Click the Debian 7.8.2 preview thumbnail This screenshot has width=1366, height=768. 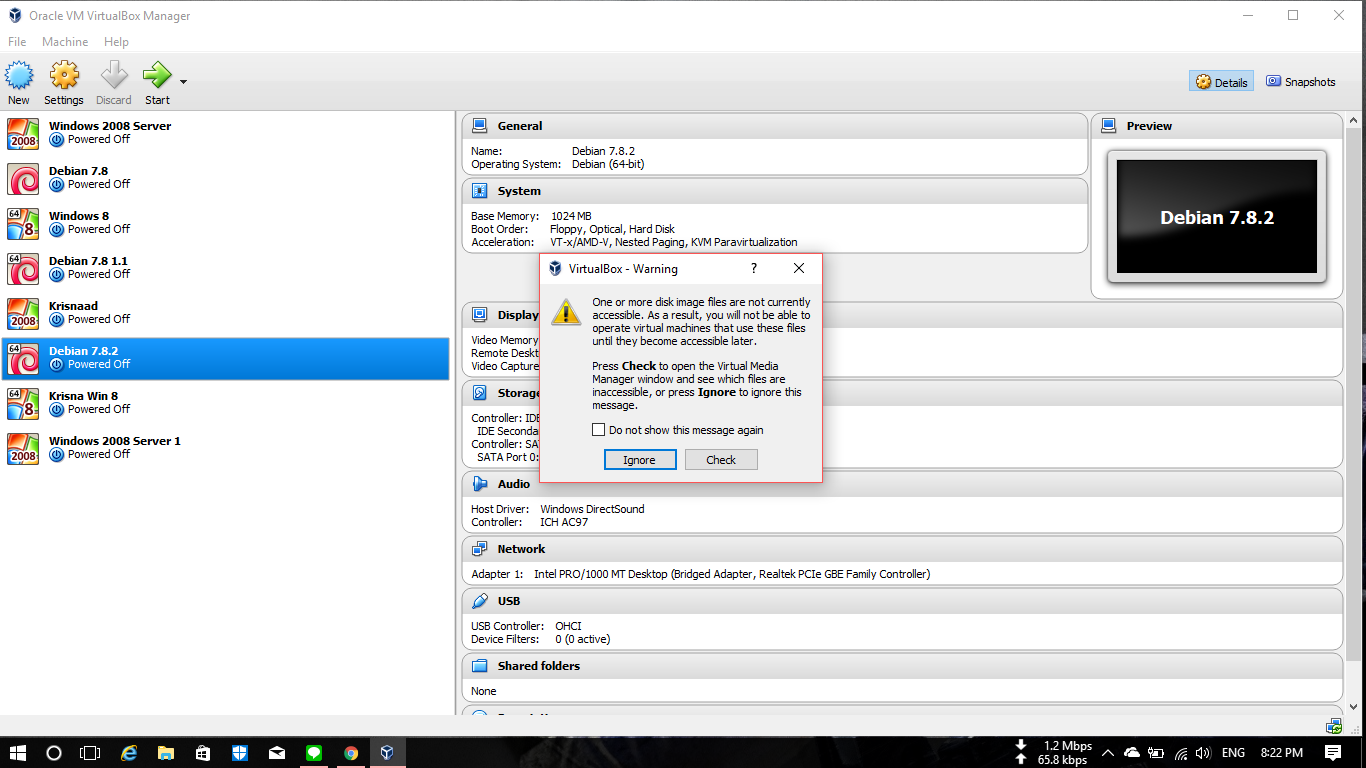[x=1217, y=217]
